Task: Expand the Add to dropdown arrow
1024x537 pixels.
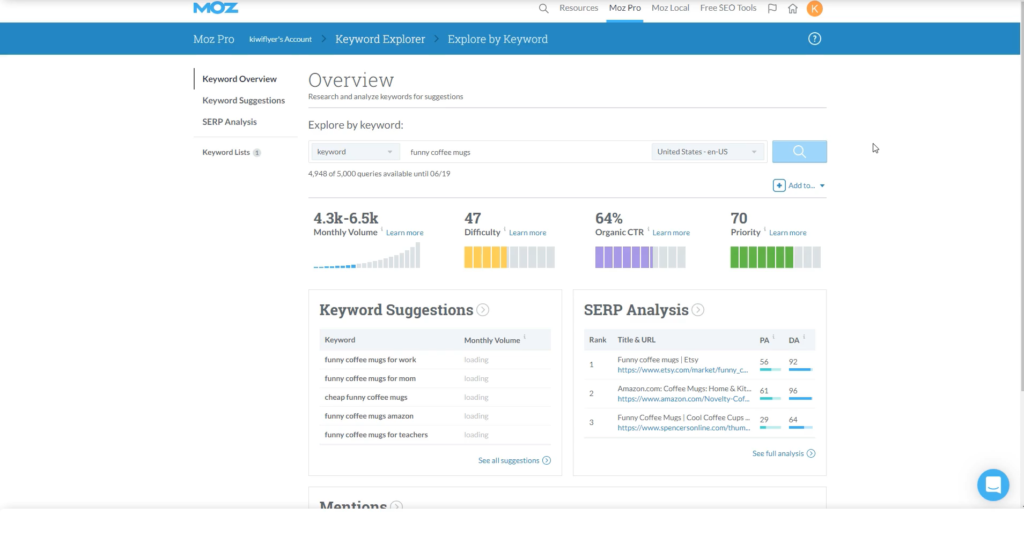Action: tap(822, 186)
